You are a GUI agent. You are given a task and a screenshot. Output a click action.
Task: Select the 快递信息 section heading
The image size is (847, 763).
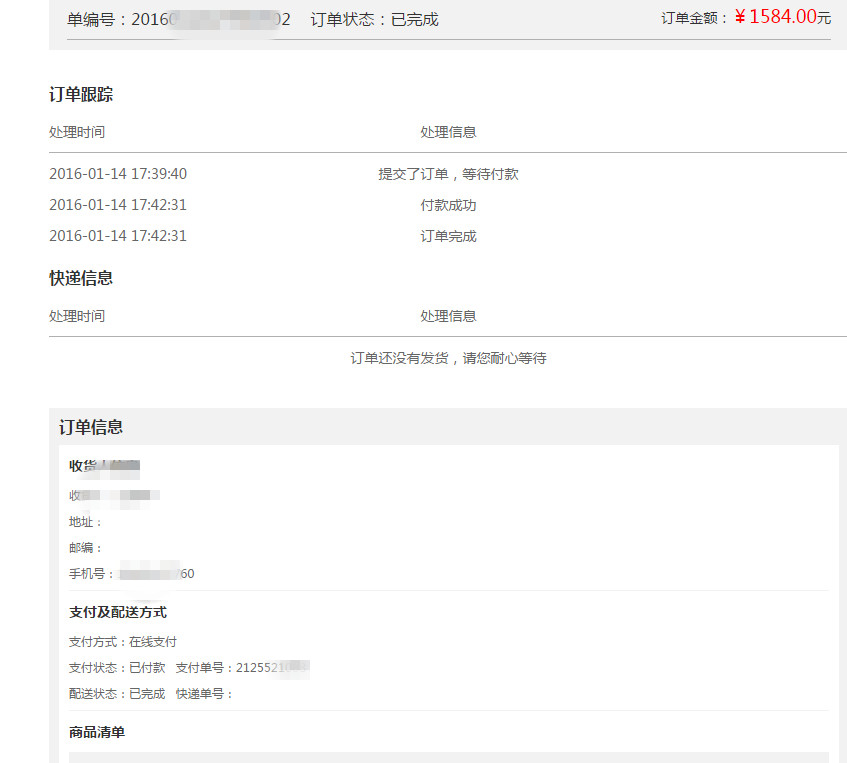tap(81, 278)
